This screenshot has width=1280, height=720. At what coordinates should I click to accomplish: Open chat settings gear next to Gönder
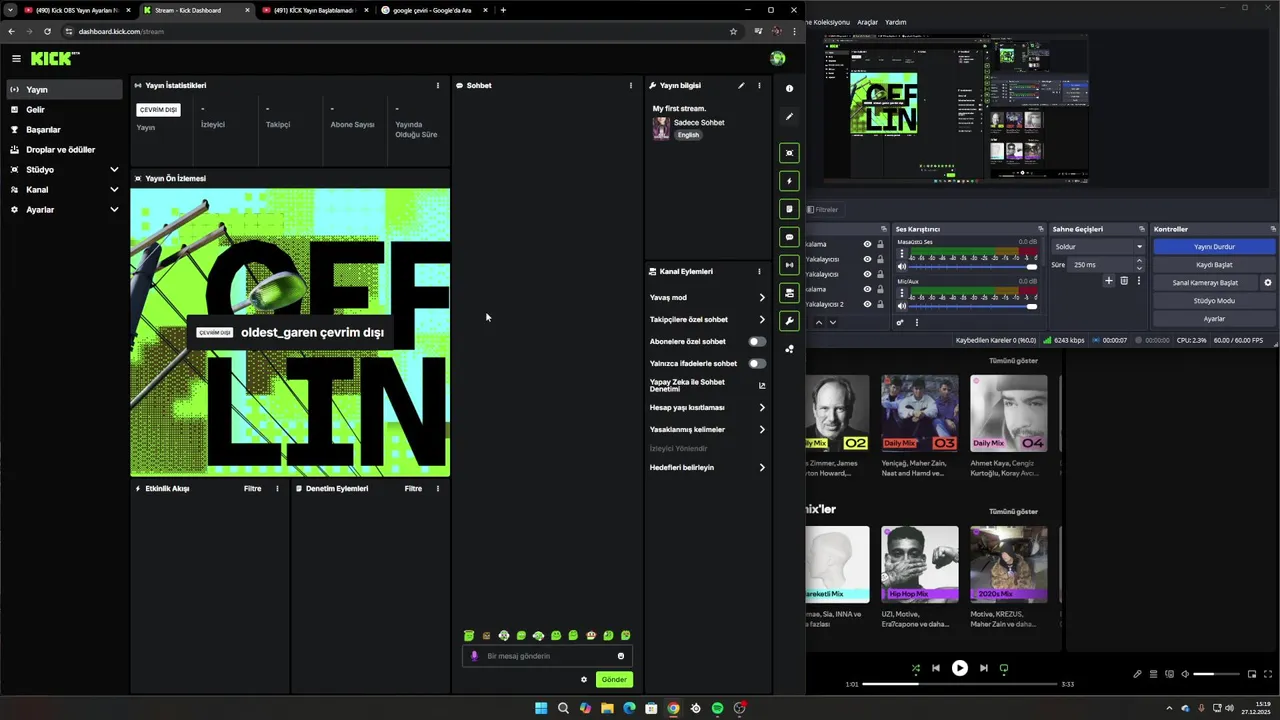(584, 680)
